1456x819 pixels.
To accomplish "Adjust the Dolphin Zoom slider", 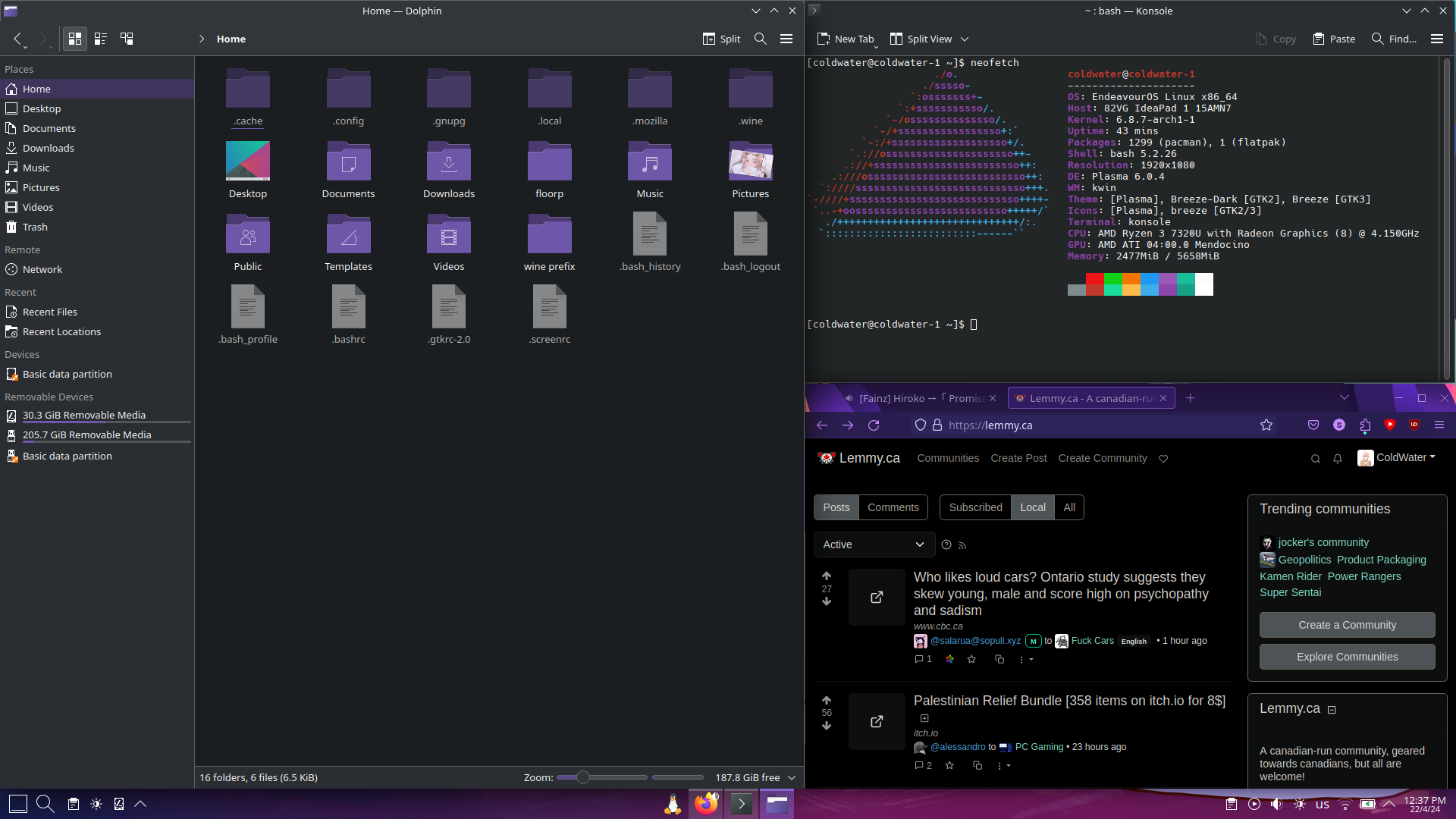I will (582, 777).
